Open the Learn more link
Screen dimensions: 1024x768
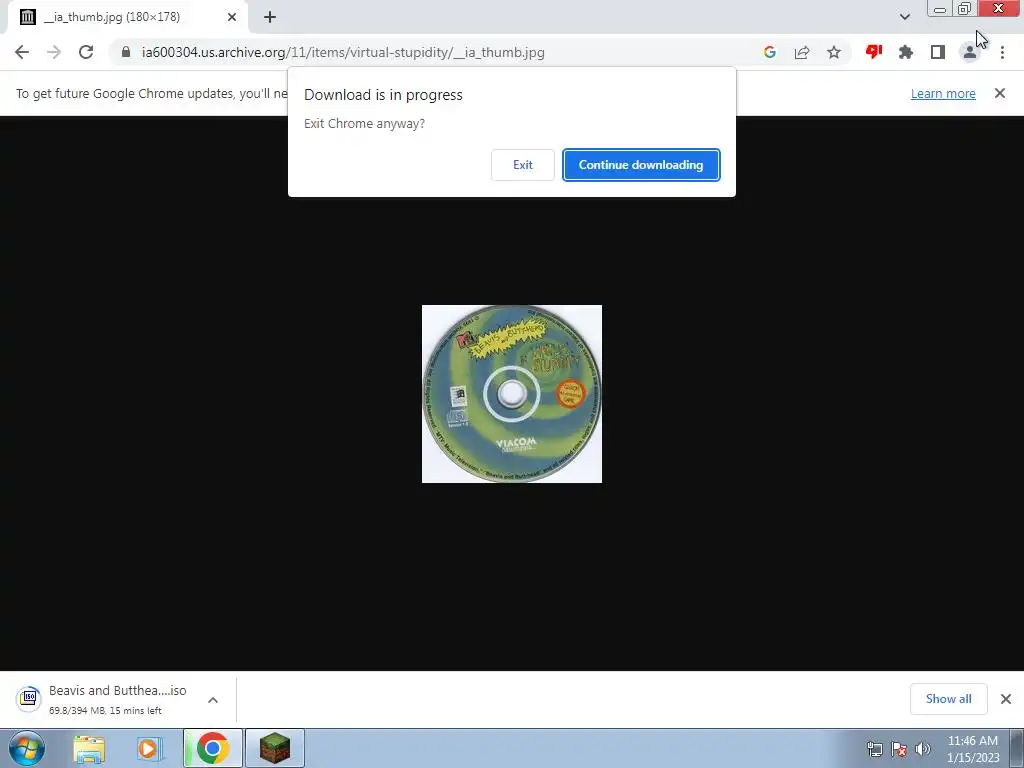point(943,93)
